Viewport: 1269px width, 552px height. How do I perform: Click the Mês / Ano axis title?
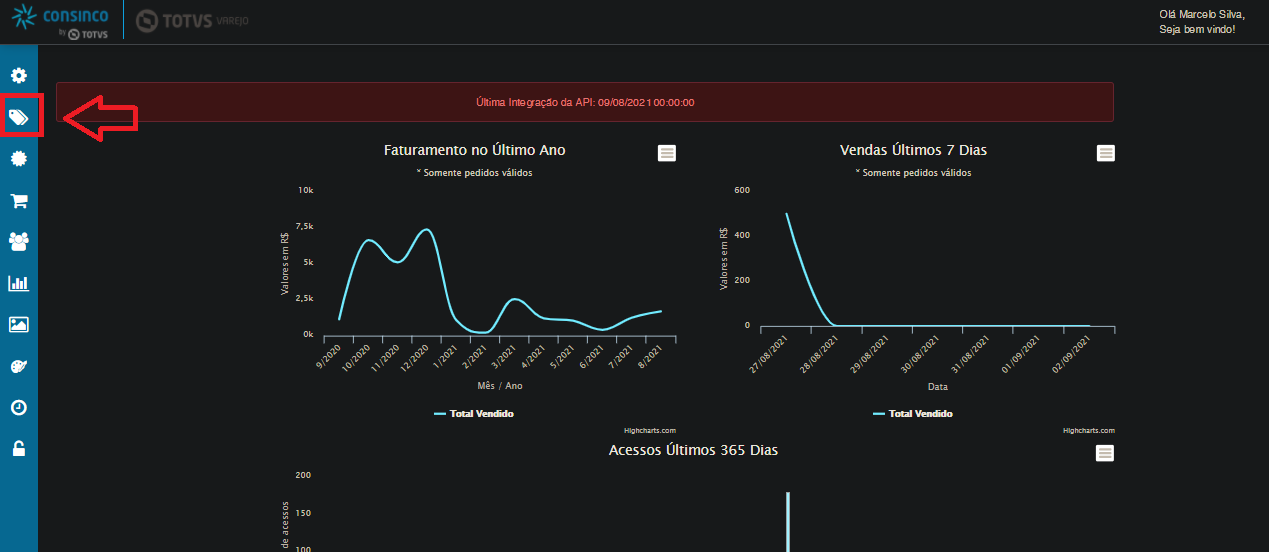coord(500,386)
